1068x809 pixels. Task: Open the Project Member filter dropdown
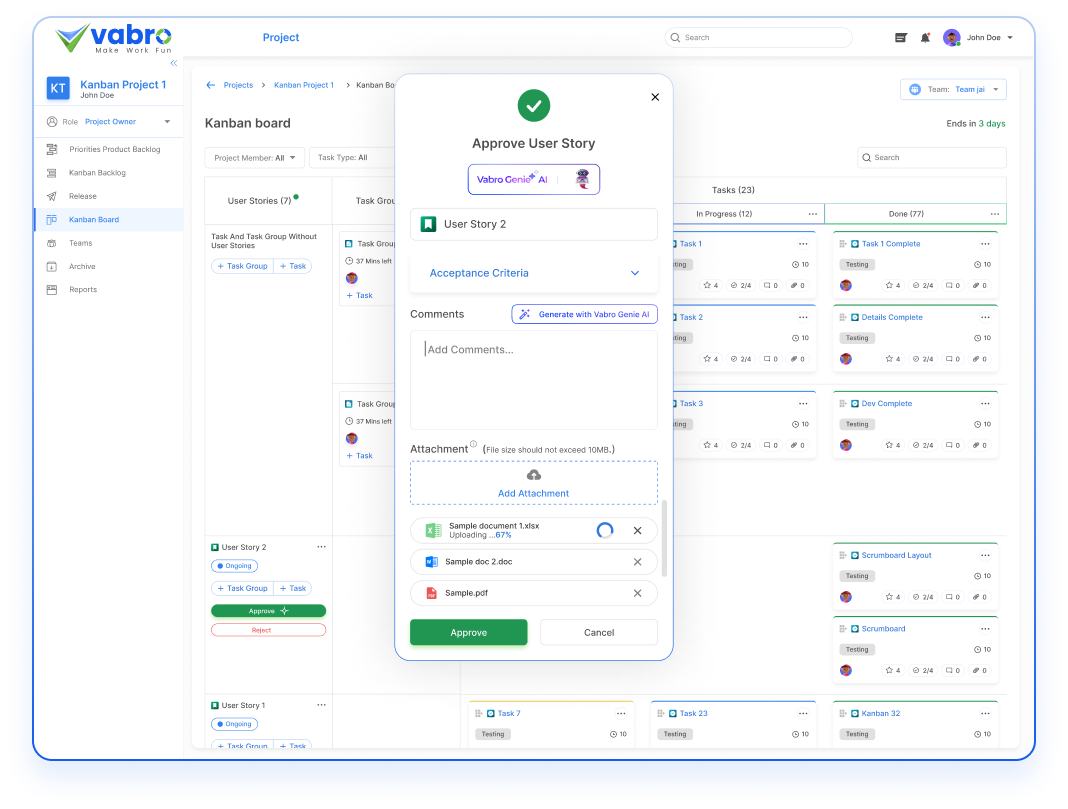pyautogui.click(x=254, y=158)
